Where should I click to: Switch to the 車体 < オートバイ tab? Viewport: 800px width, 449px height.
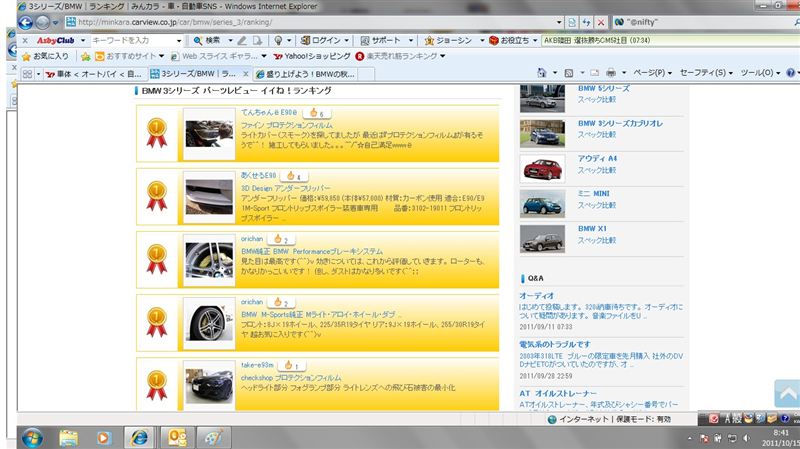94,74
